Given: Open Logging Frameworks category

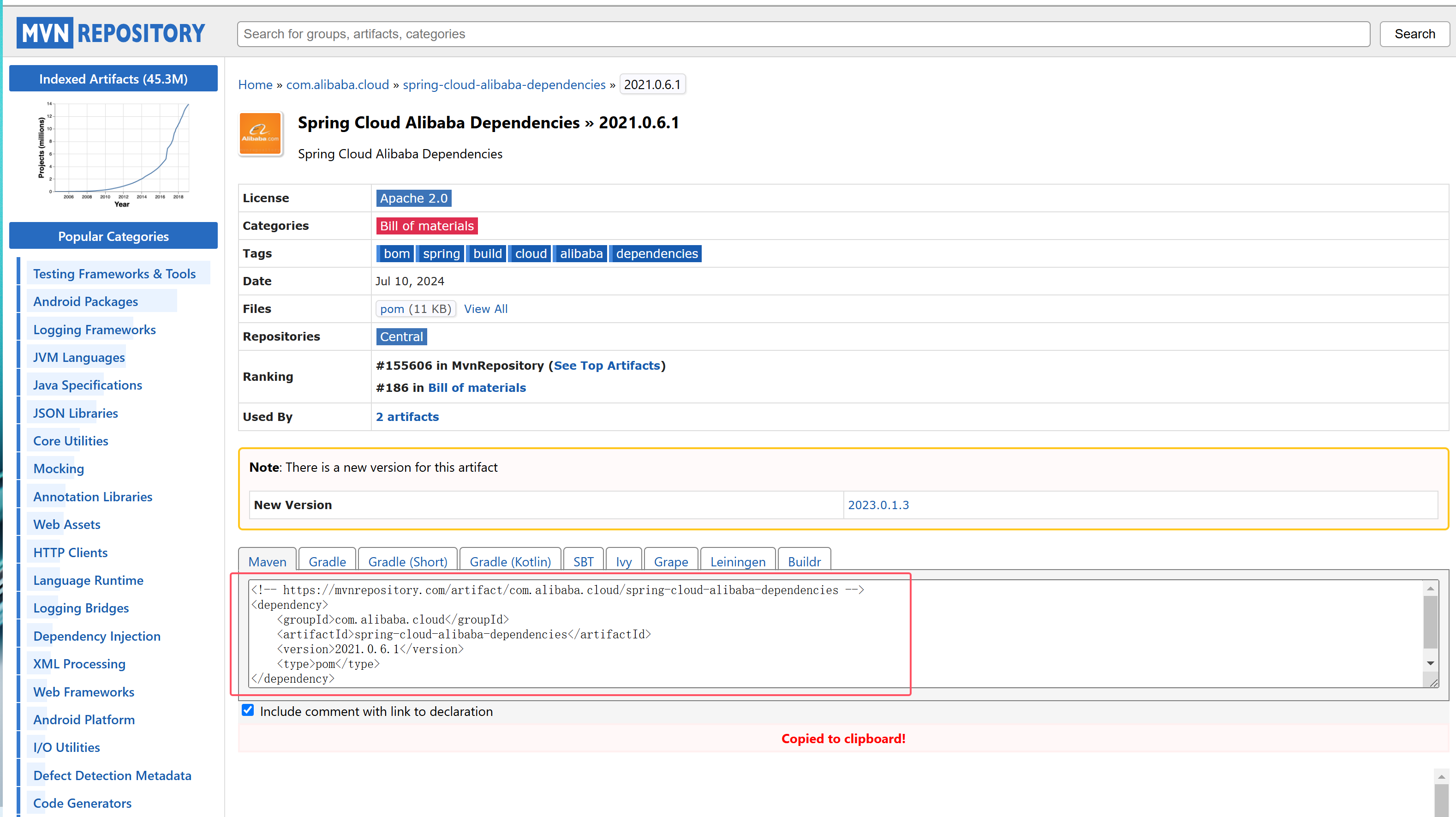Looking at the screenshot, I should click(95, 330).
